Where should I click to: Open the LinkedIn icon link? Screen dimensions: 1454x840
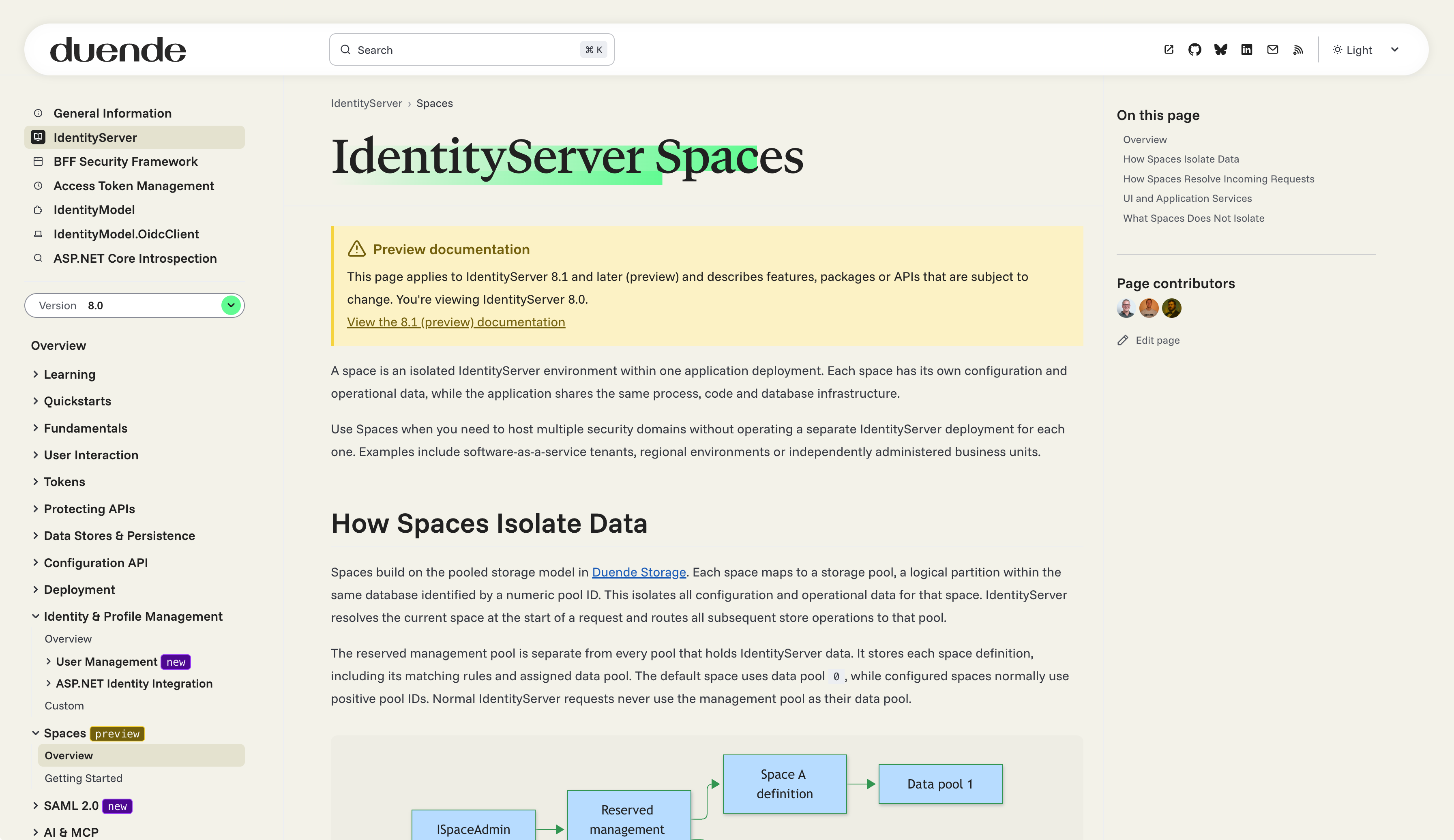[x=1246, y=49]
